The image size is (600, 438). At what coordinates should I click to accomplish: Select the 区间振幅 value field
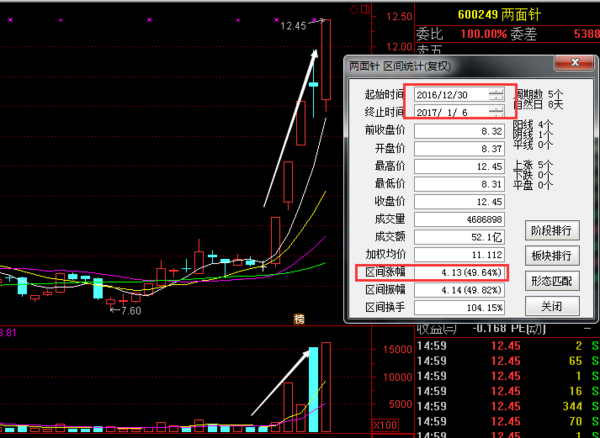tap(459, 290)
